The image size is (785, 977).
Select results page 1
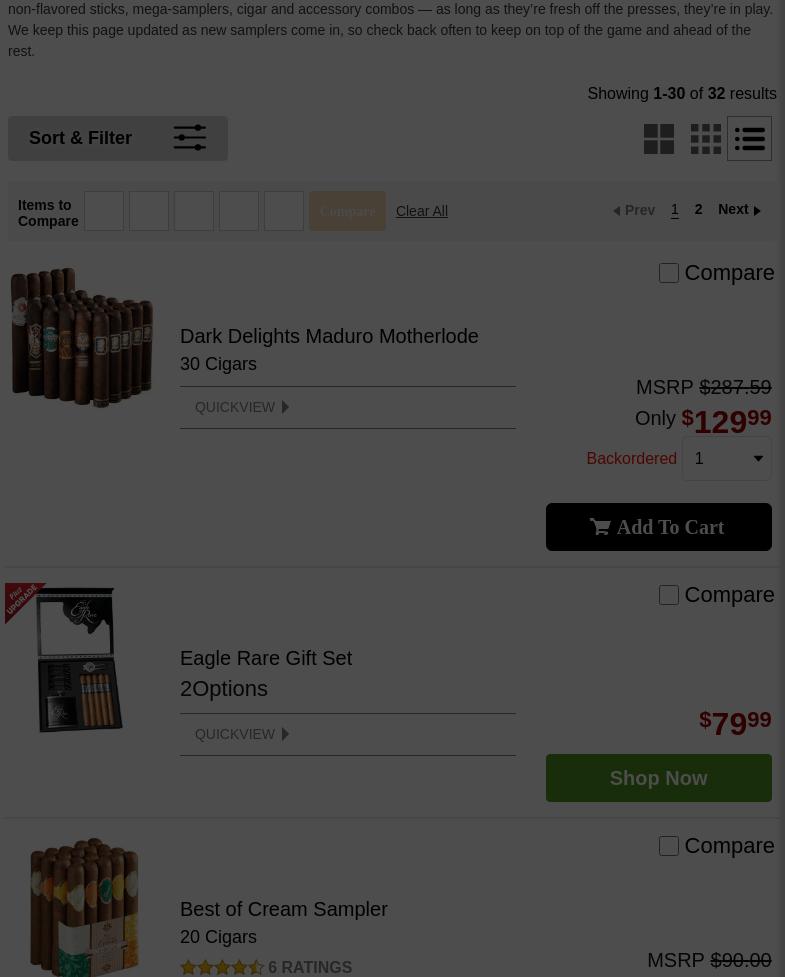pos(675,210)
